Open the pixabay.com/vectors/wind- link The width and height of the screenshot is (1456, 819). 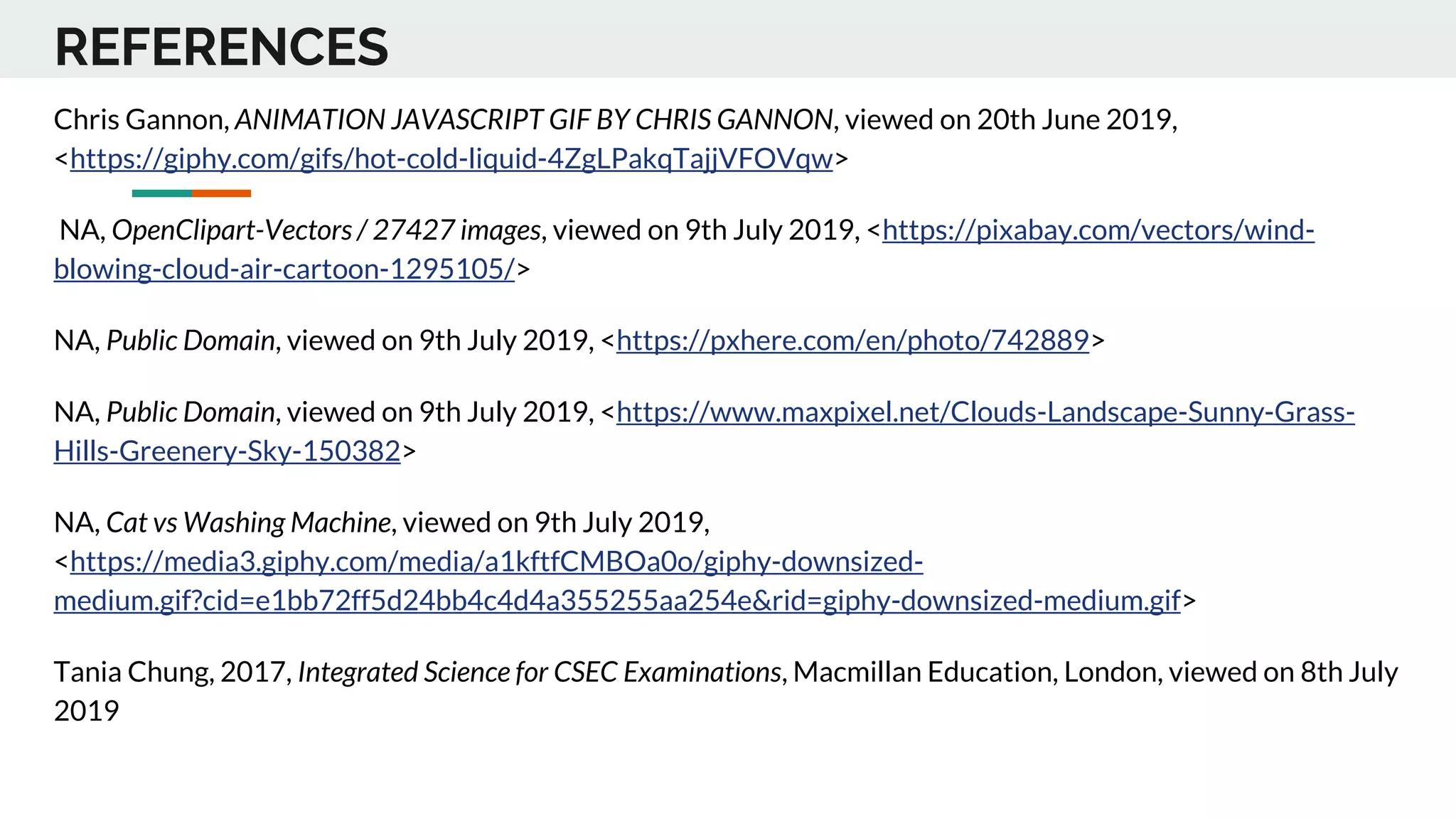pos(1098,230)
